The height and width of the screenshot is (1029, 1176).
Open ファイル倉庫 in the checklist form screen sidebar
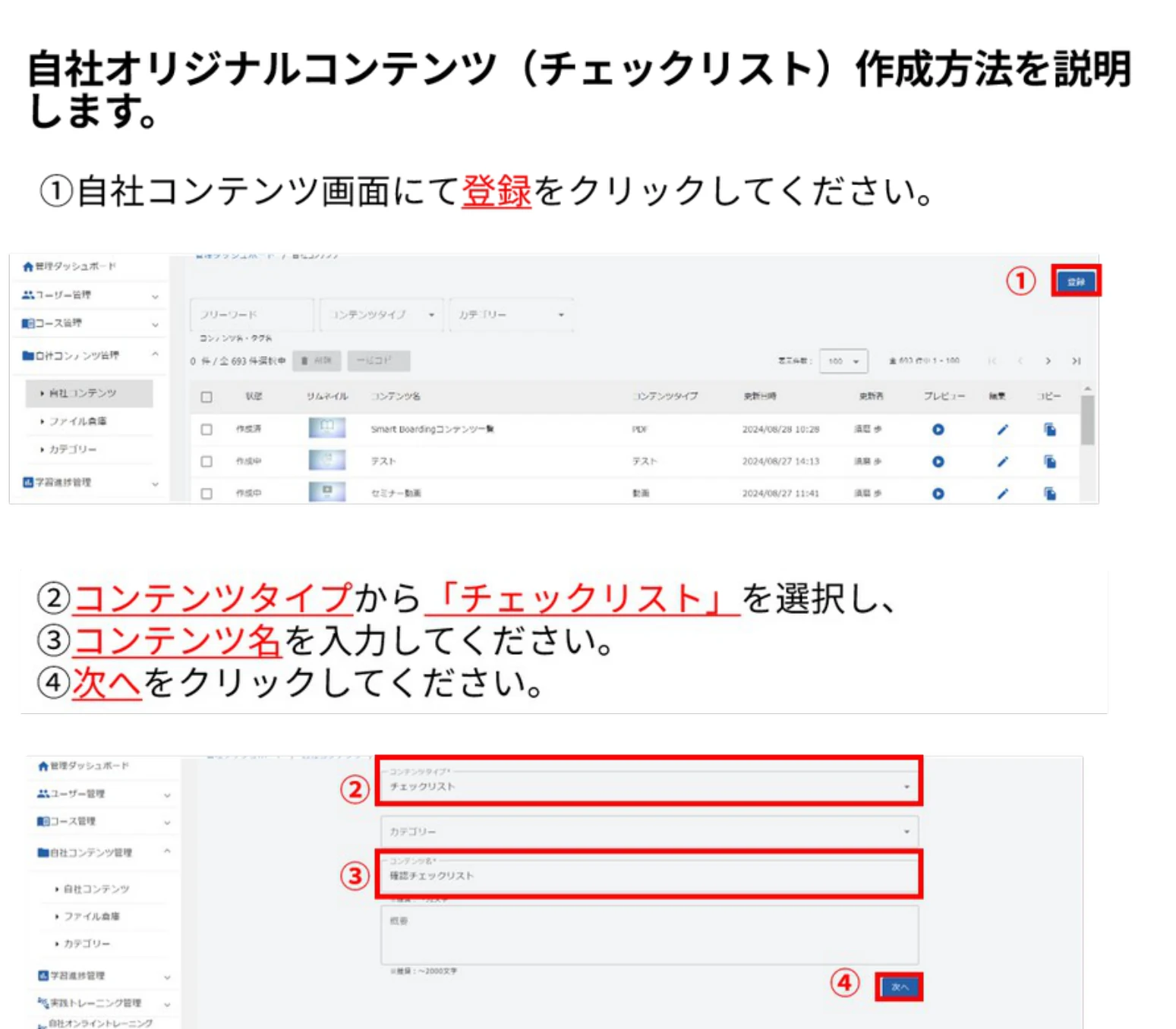91,917
